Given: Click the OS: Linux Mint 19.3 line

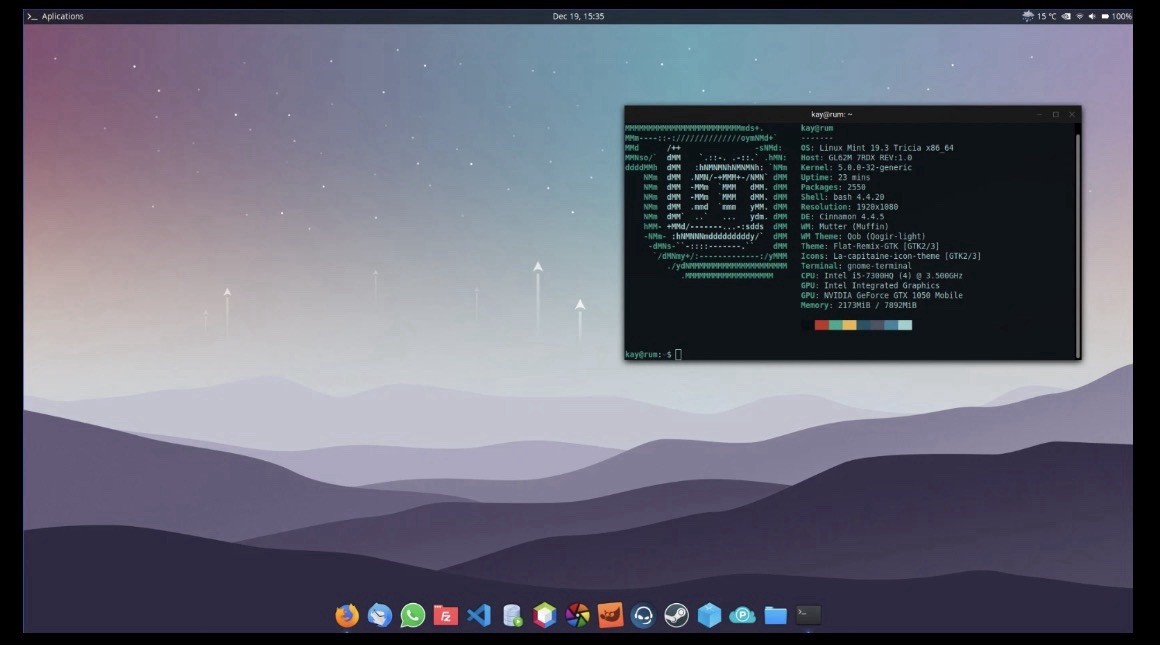Looking at the screenshot, I should (x=877, y=148).
